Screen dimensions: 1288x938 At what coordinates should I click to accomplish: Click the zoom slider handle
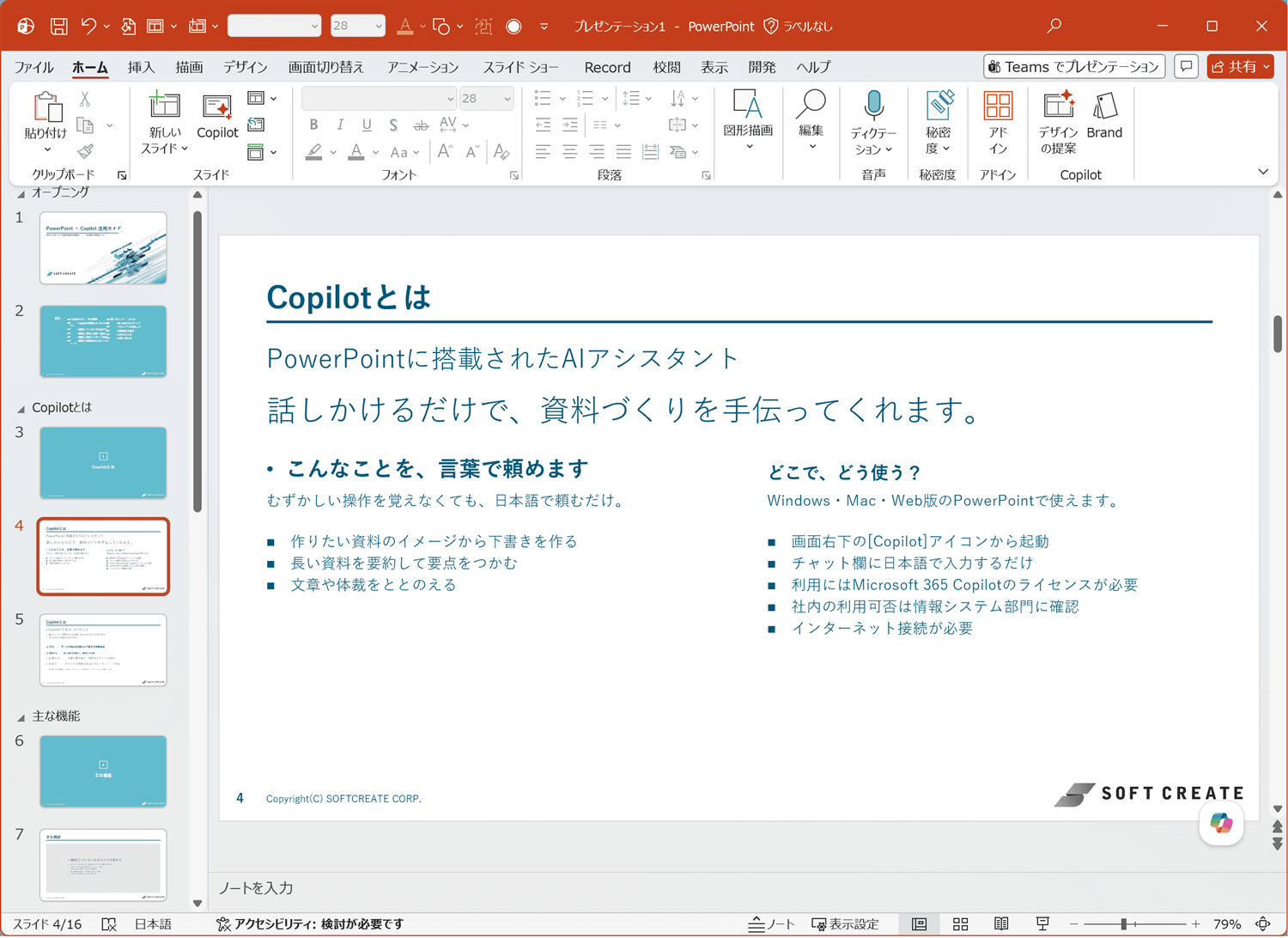[x=1123, y=924]
